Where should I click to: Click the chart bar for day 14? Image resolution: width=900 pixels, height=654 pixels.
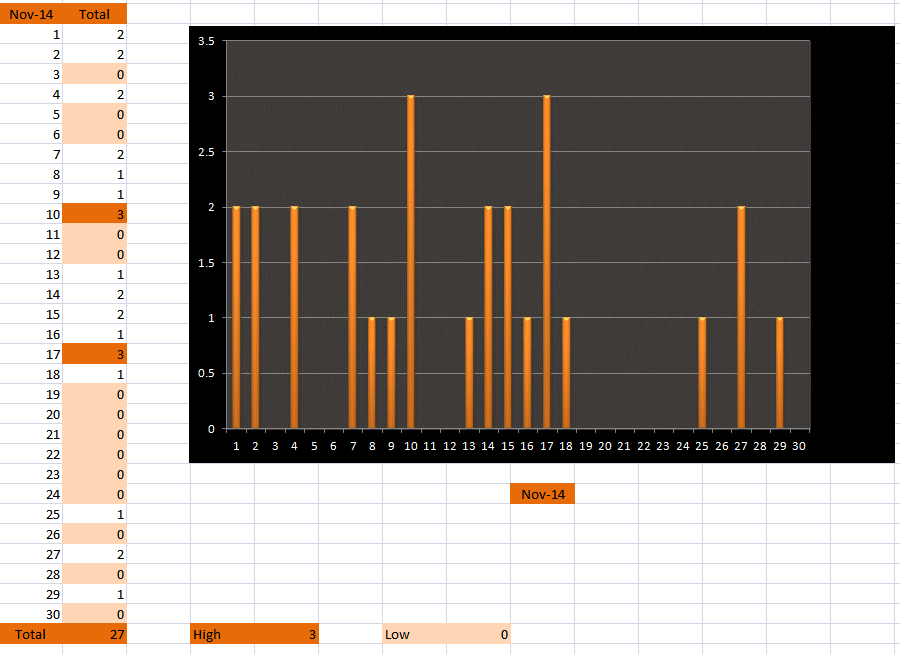click(488, 318)
